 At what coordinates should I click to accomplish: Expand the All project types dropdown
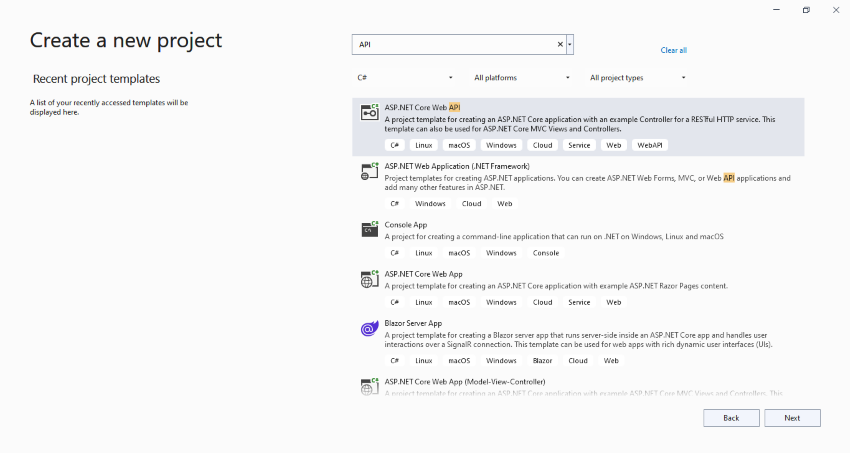click(x=637, y=77)
